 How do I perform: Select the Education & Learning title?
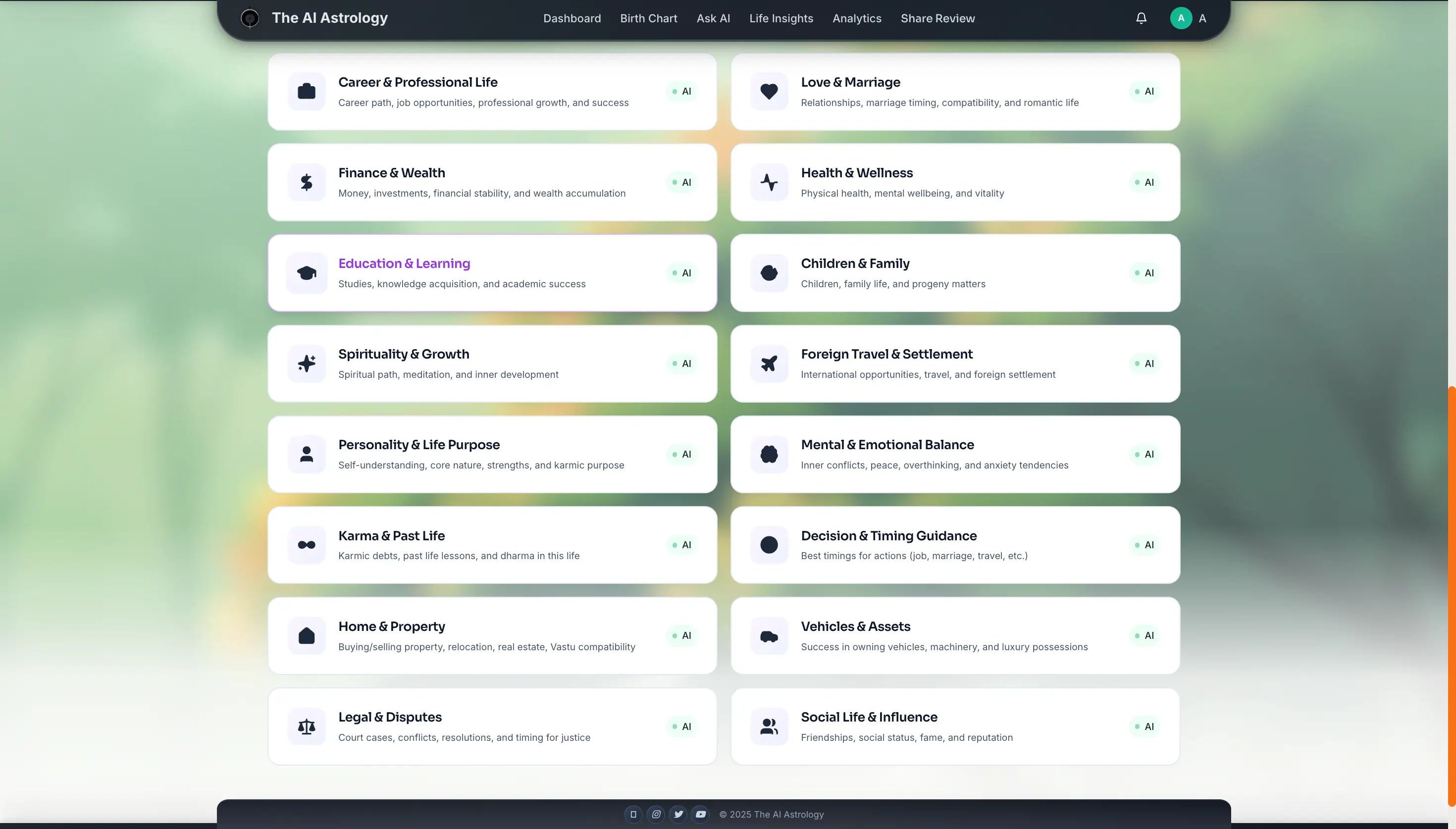[x=404, y=263]
